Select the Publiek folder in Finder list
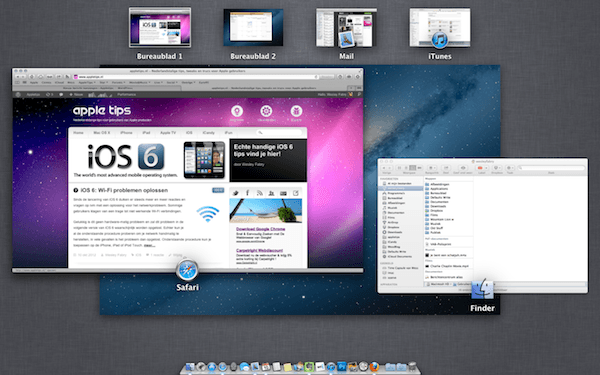Screen dimensions: 600x375 (433, 232)
